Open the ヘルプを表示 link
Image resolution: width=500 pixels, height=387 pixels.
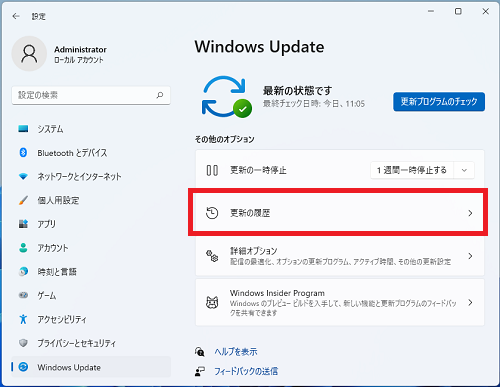[x=236, y=351]
